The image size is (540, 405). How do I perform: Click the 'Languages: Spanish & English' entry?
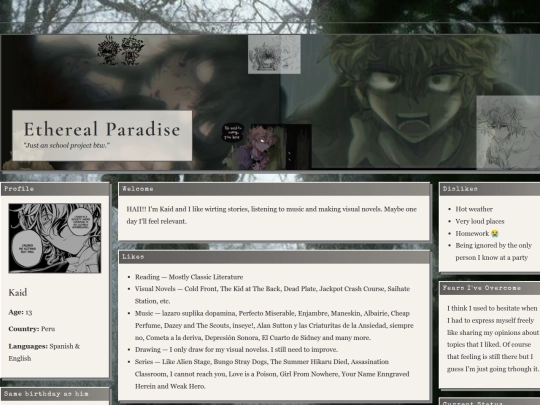click(44, 352)
